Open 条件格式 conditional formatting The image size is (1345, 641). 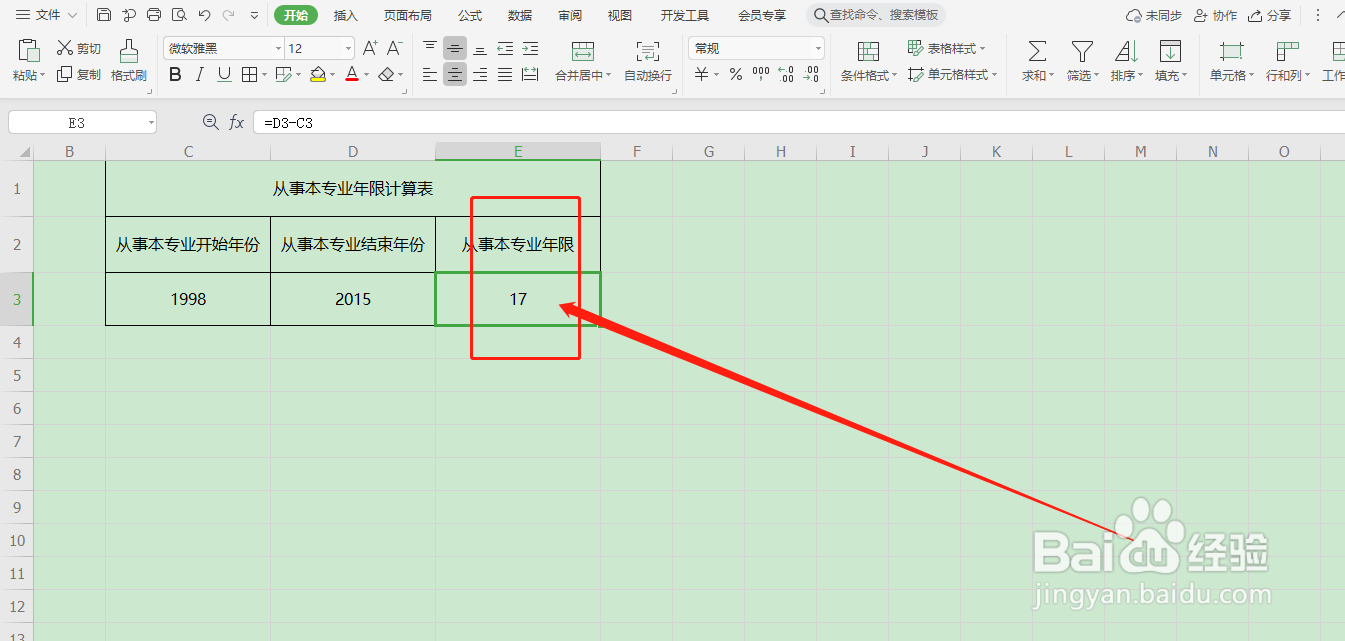tap(866, 61)
